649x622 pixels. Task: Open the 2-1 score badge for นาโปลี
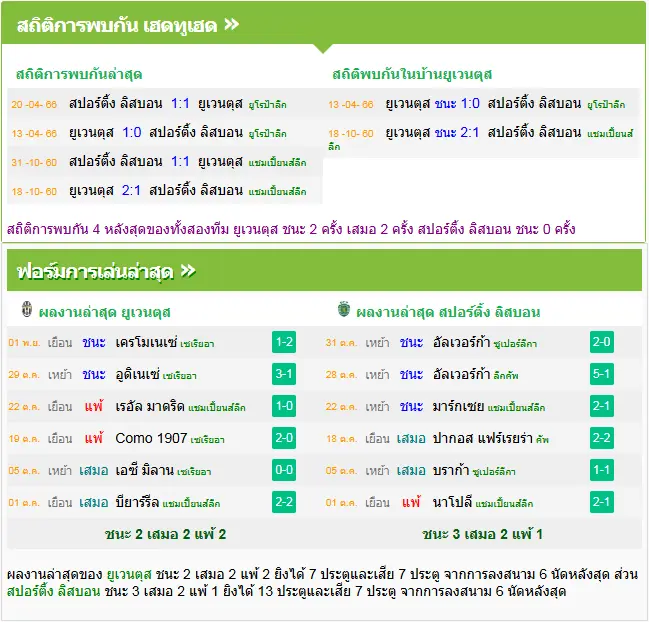pyautogui.click(x=601, y=502)
